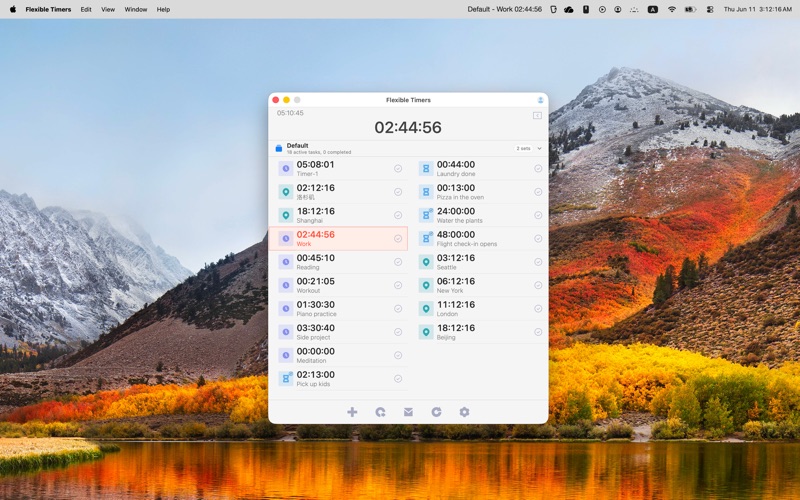The height and width of the screenshot is (500, 800).
Task: Click the envelope mail icon in the bottom toolbar
Action: [408, 412]
